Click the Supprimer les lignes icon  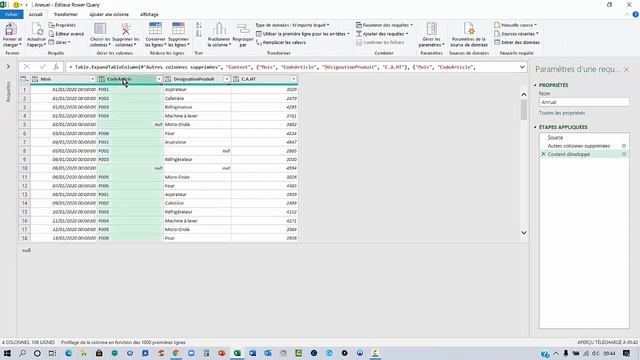click(x=178, y=29)
